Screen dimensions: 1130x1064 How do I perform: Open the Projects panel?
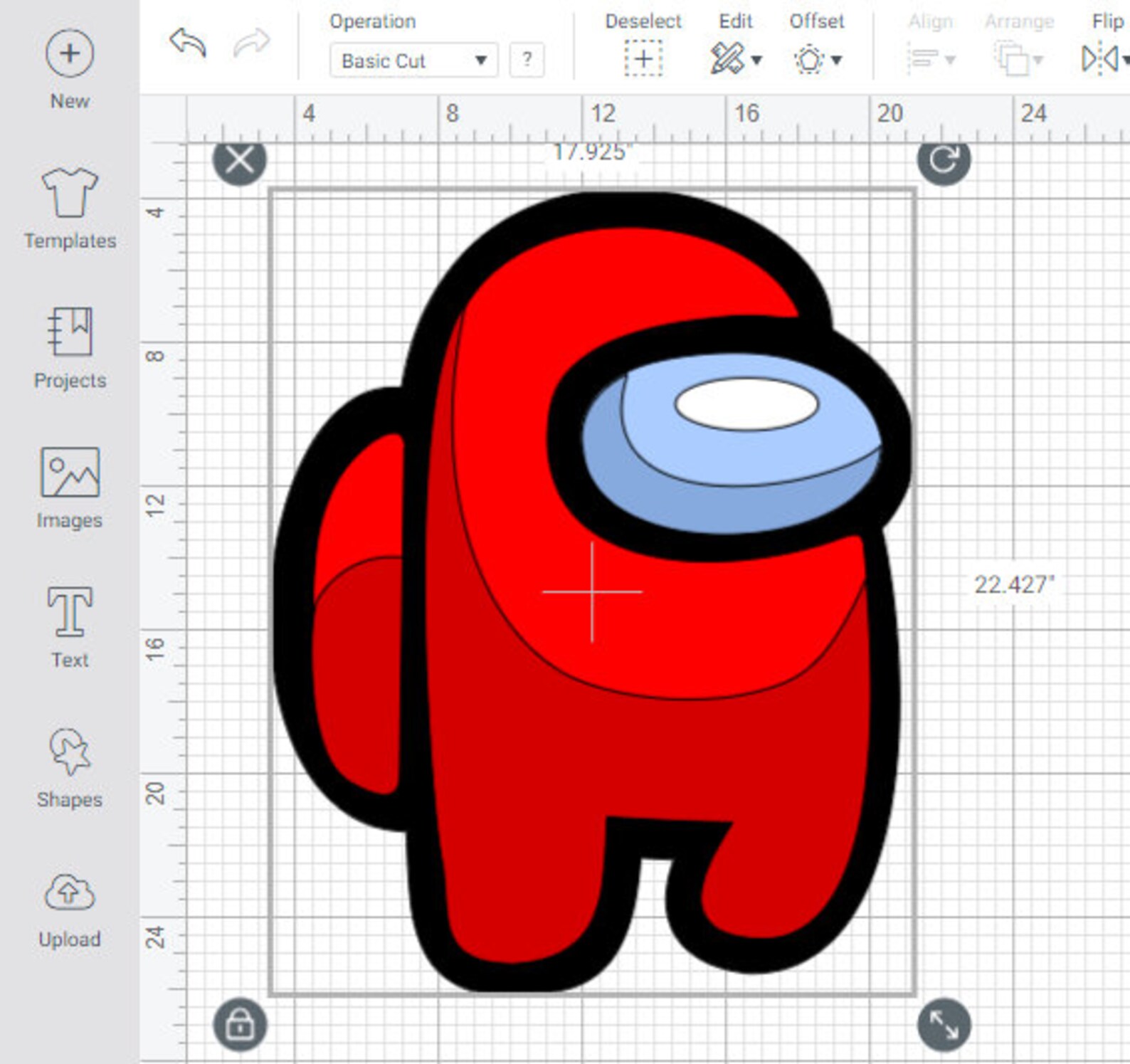[x=70, y=348]
